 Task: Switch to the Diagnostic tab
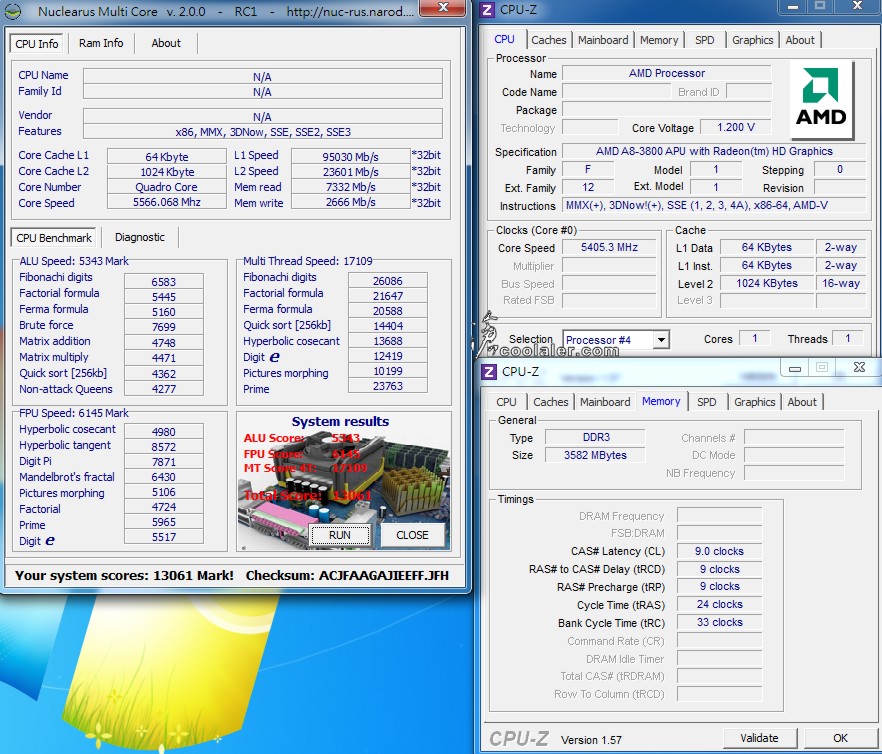click(x=140, y=237)
